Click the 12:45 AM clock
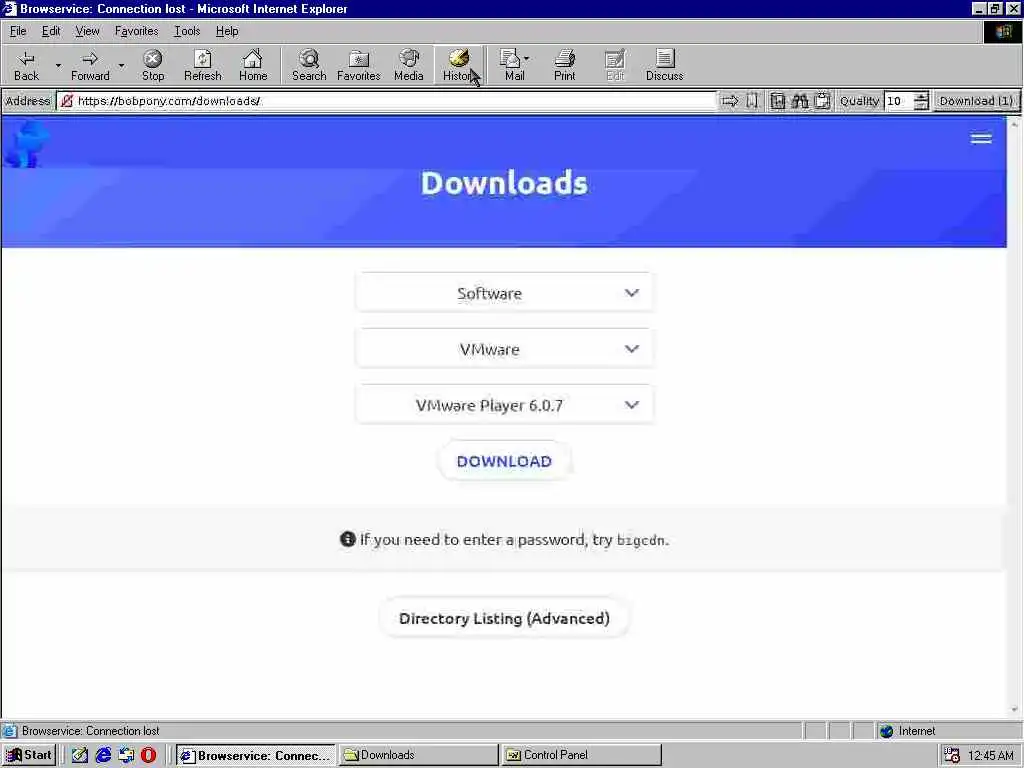This screenshot has height=768, width=1024. point(991,756)
